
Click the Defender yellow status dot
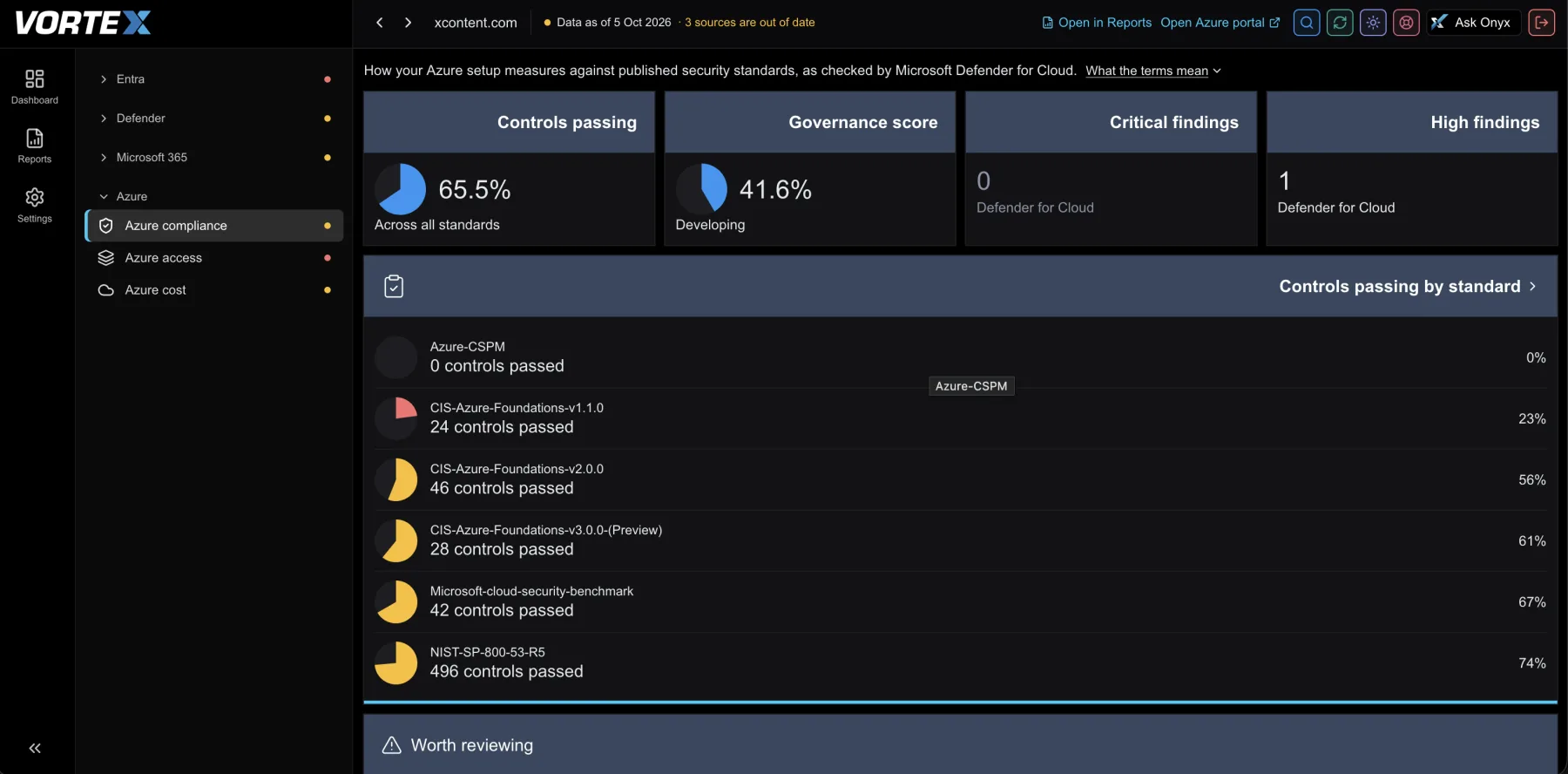328,119
